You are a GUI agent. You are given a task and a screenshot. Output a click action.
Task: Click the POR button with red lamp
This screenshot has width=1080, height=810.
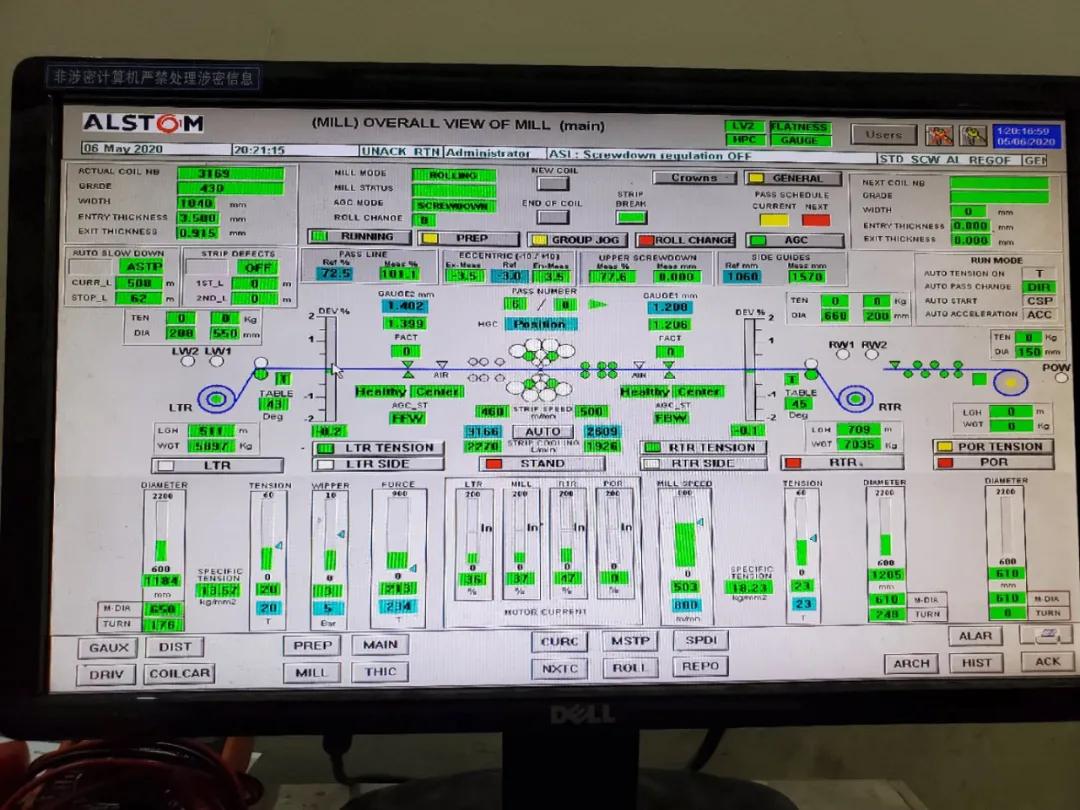(x=993, y=462)
